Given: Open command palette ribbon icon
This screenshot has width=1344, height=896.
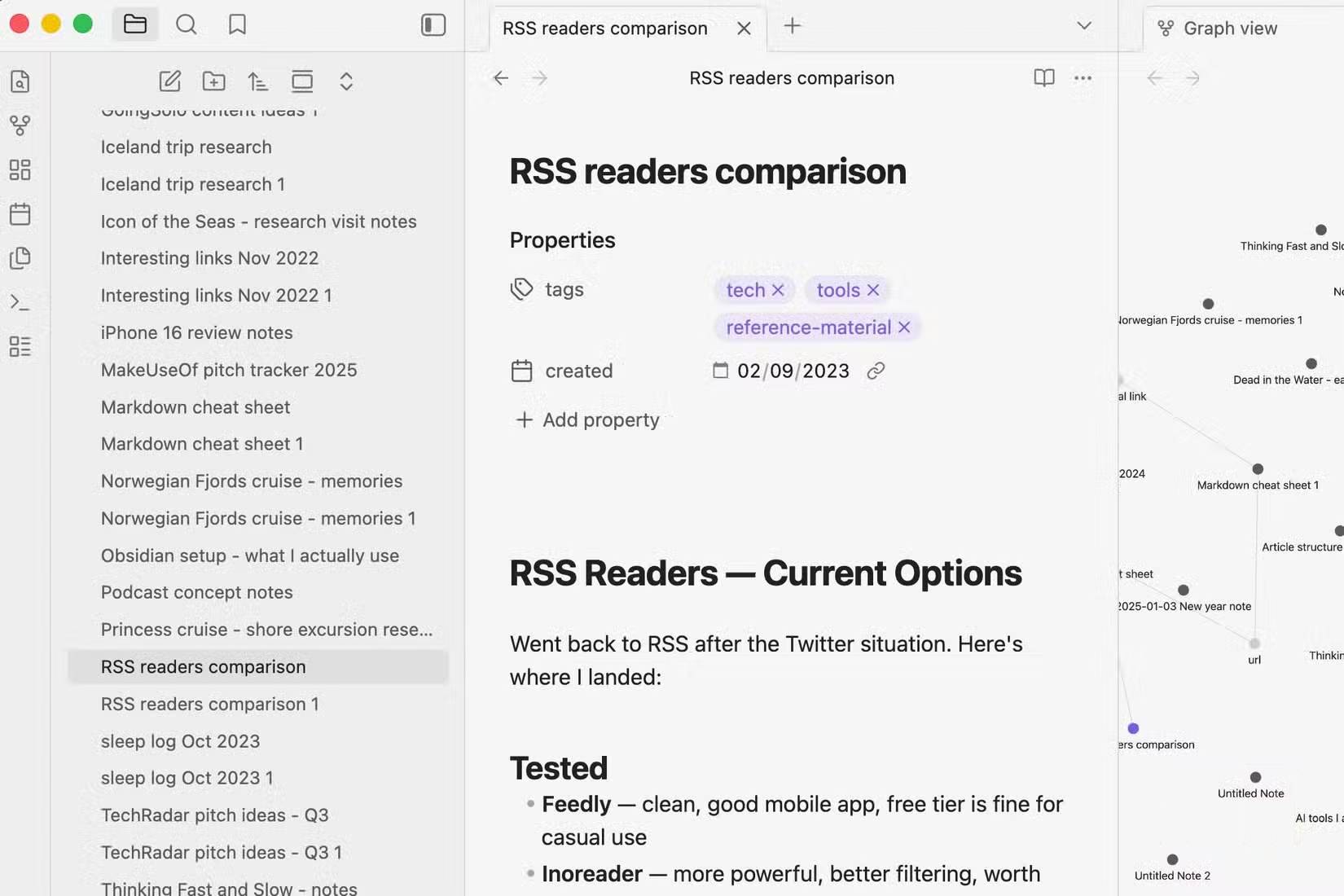Looking at the screenshot, I should [20, 302].
